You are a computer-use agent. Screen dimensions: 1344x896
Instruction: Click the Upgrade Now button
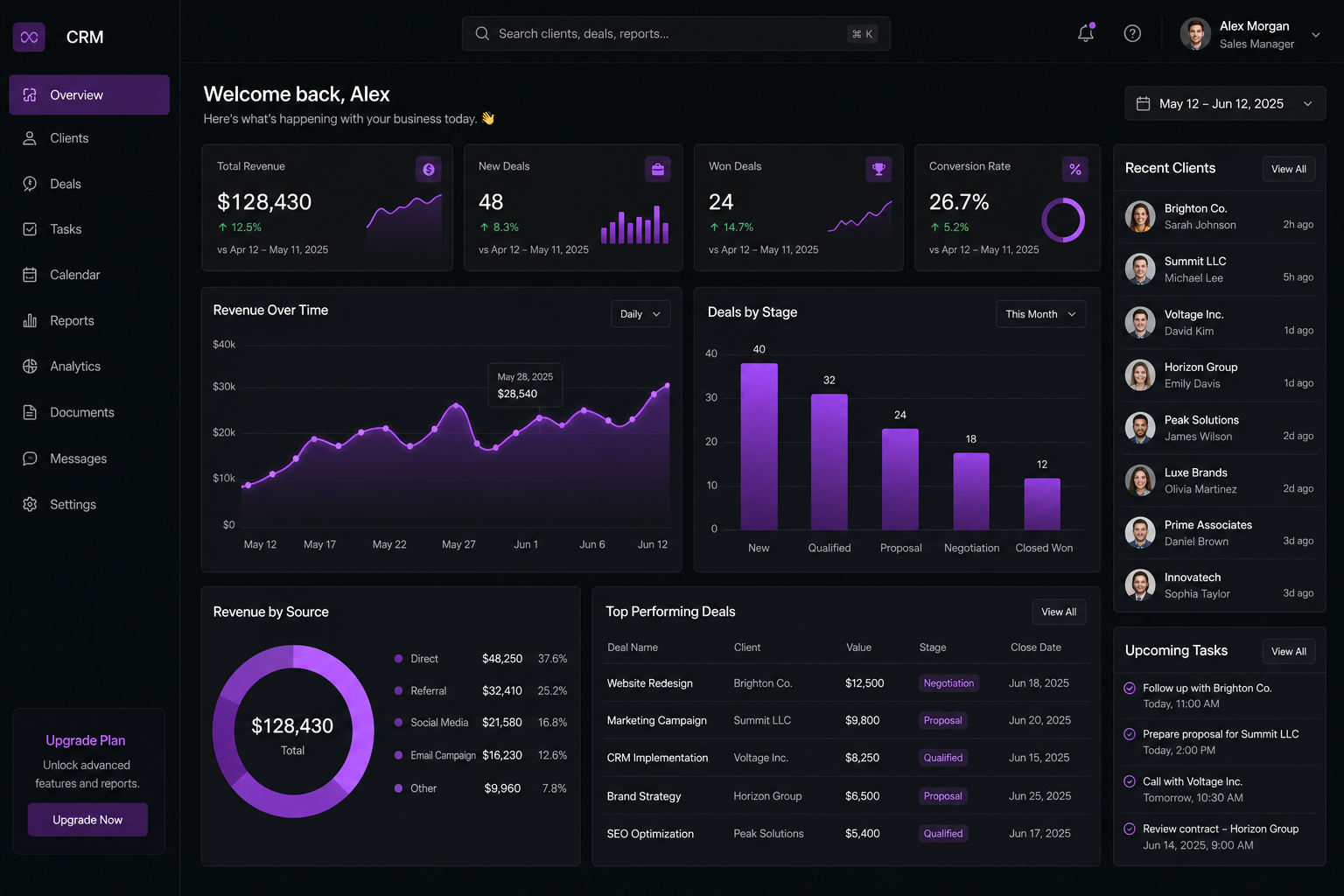tap(87, 820)
